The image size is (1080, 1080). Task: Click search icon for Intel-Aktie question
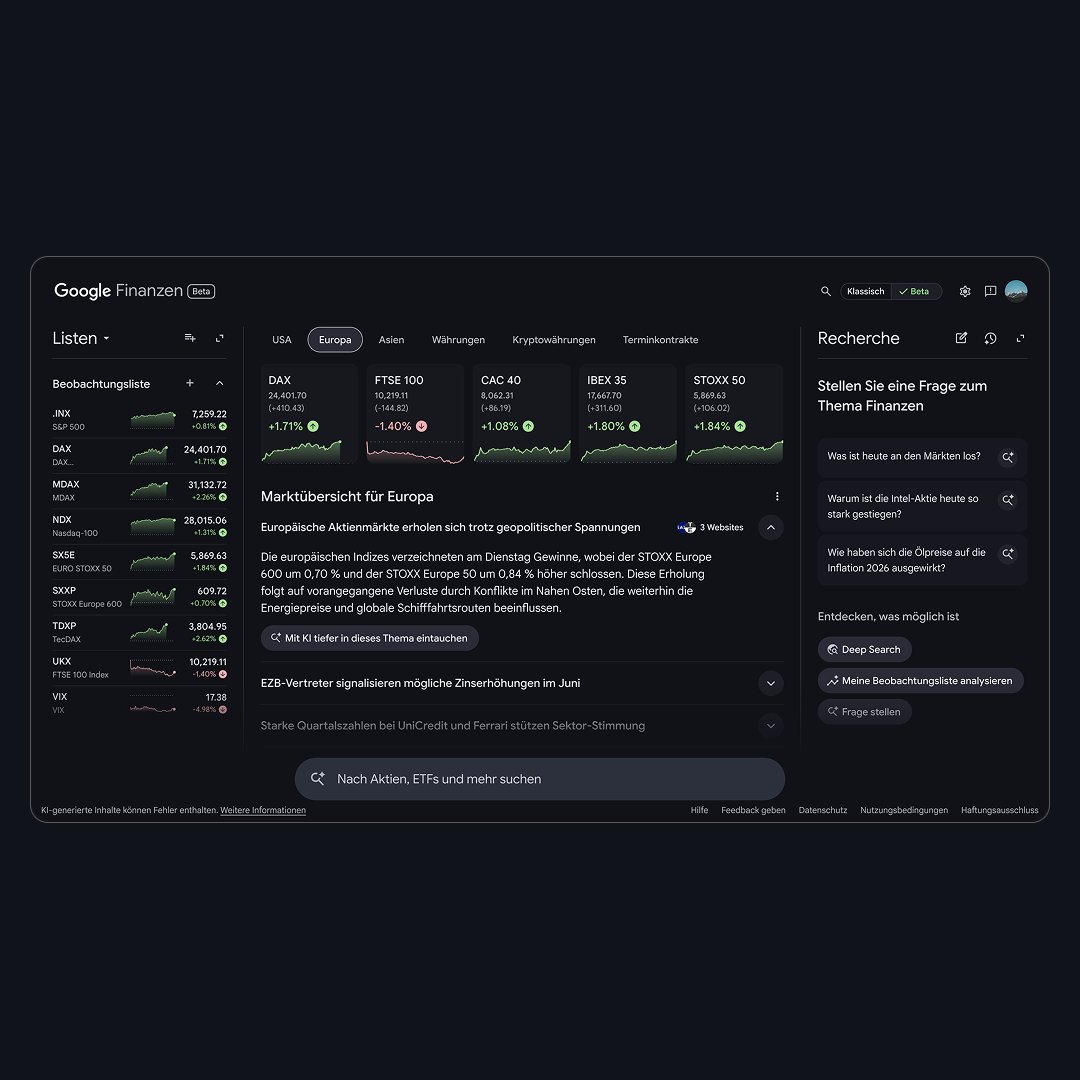click(x=1008, y=500)
